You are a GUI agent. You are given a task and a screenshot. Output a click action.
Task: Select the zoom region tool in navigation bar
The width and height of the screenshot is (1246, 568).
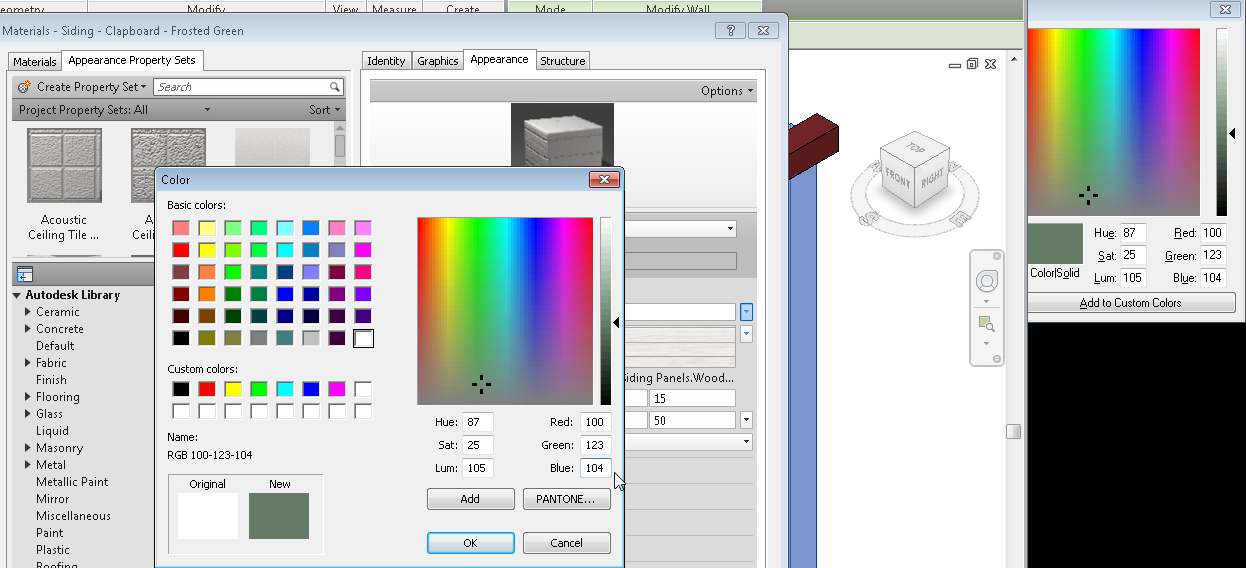click(987, 324)
